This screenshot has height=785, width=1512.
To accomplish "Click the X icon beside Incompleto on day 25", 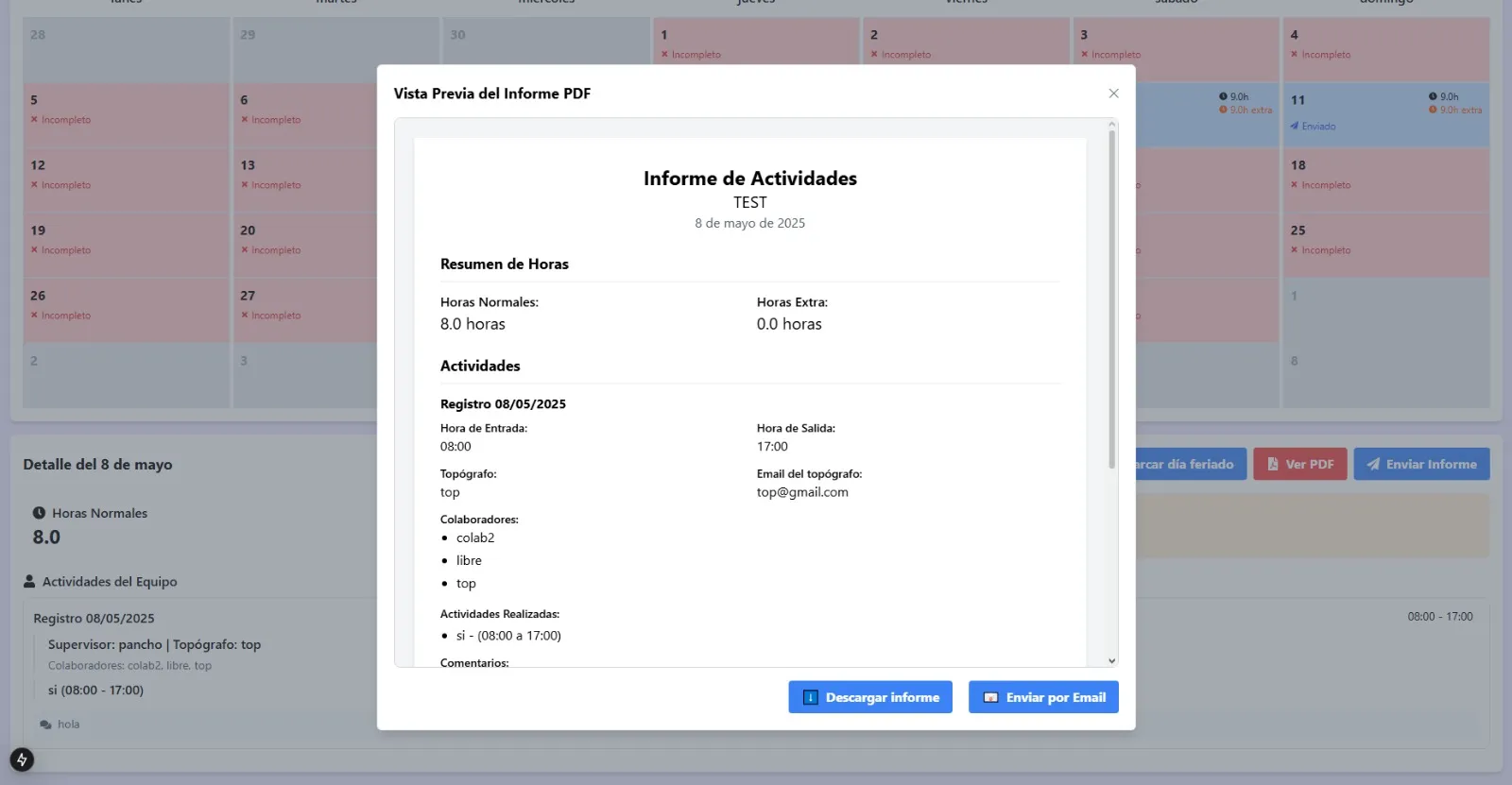I will tap(1295, 250).
